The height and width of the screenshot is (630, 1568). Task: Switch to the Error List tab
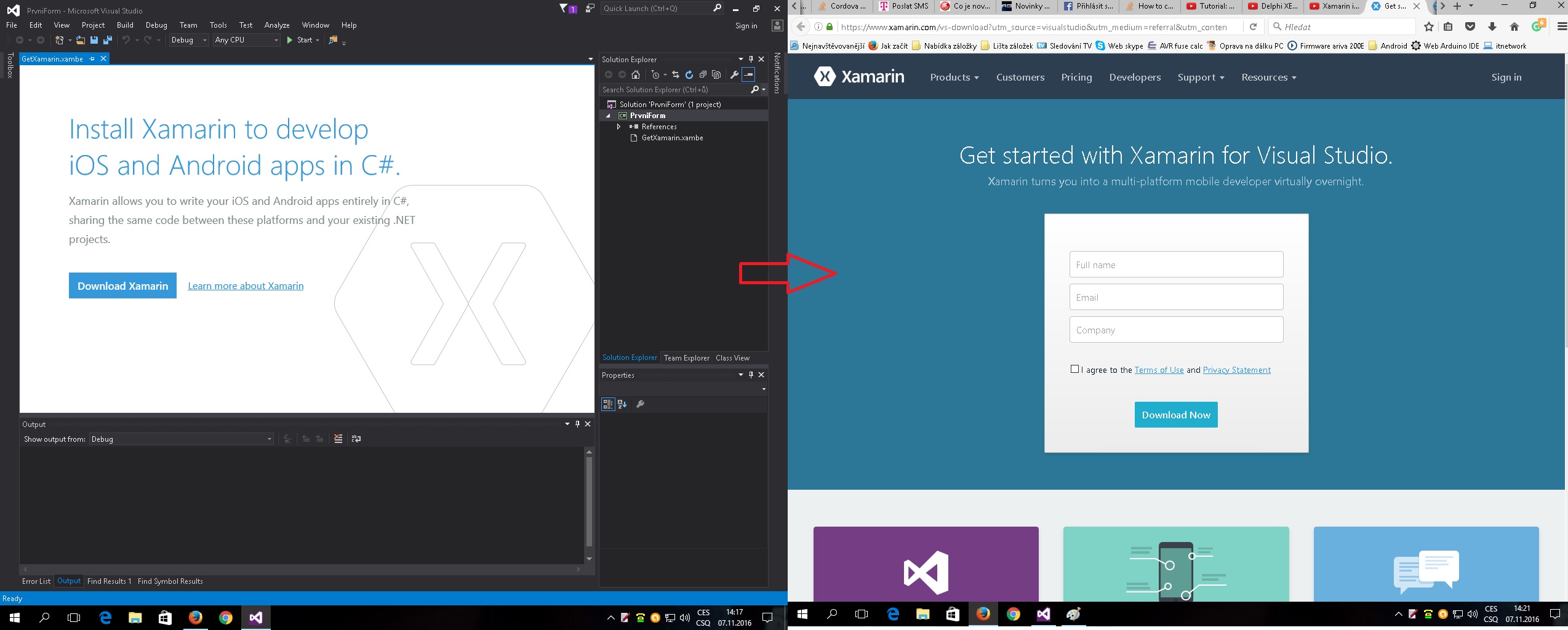[36, 581]
